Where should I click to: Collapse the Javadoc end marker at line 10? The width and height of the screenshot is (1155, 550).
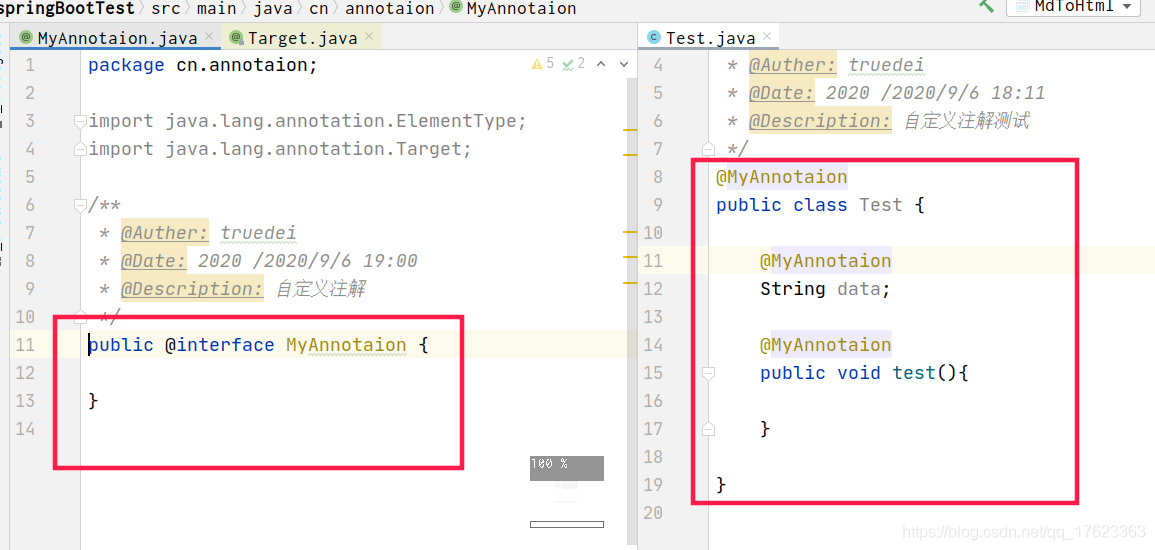[80, 317]
